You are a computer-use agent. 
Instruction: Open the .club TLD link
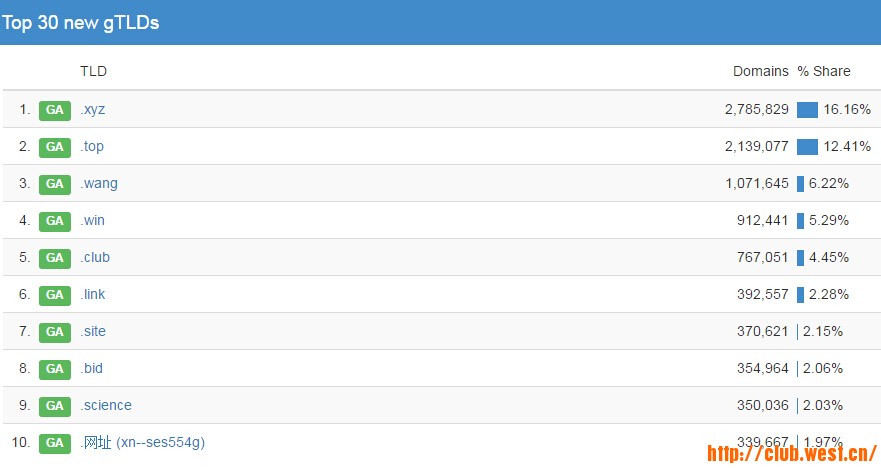[x=95, y=258]
